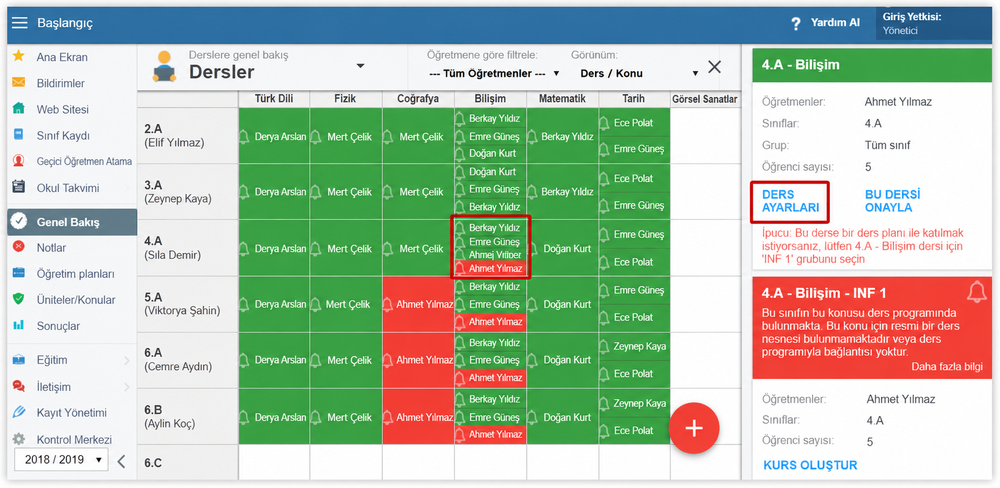
Task: Click the bell icon in 4.A - Bilişim - INF 1 card
Action: click(x=976, y=292)
